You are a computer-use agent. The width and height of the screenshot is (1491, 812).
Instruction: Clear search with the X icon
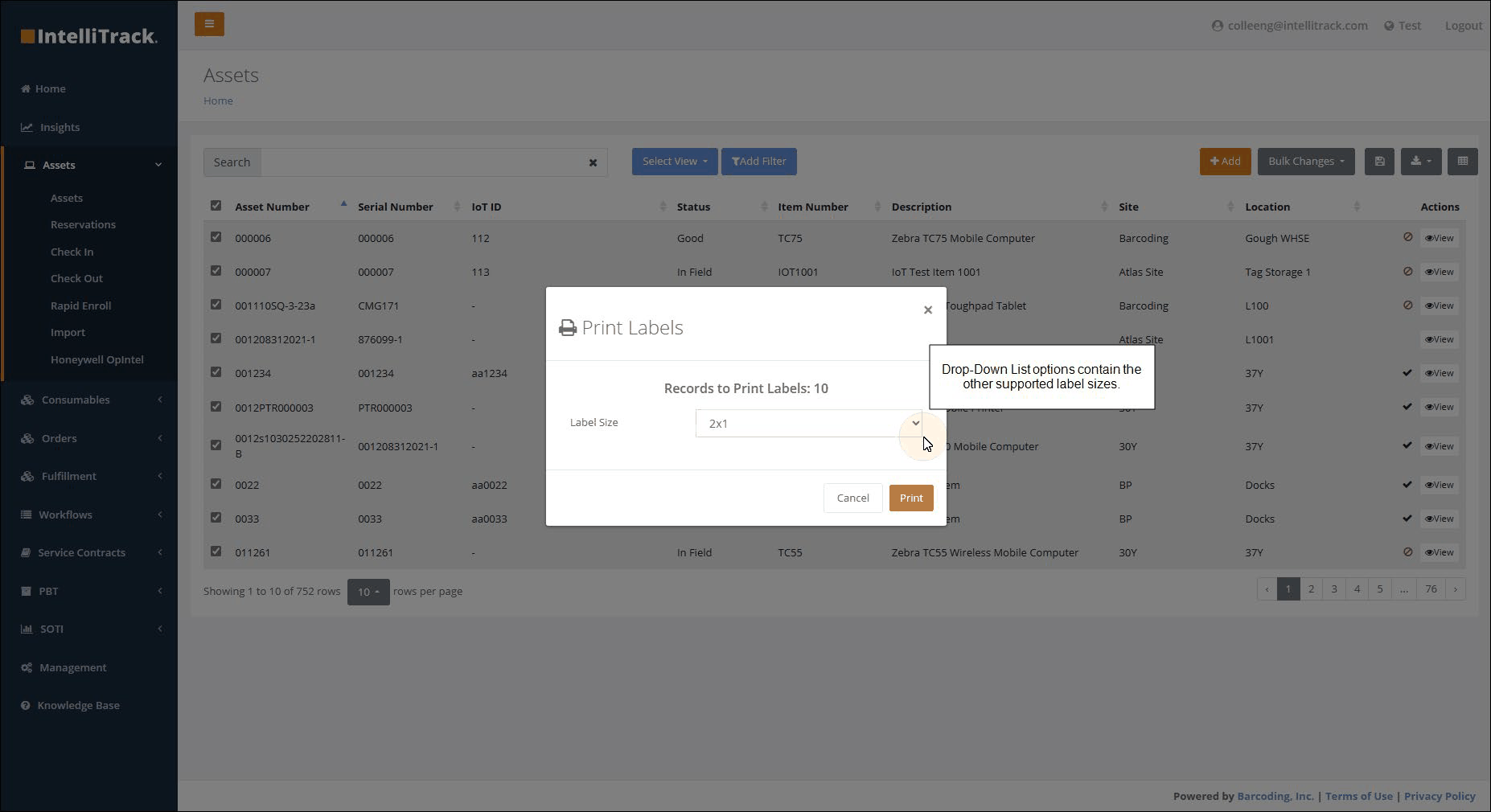(x=593, y=162)
